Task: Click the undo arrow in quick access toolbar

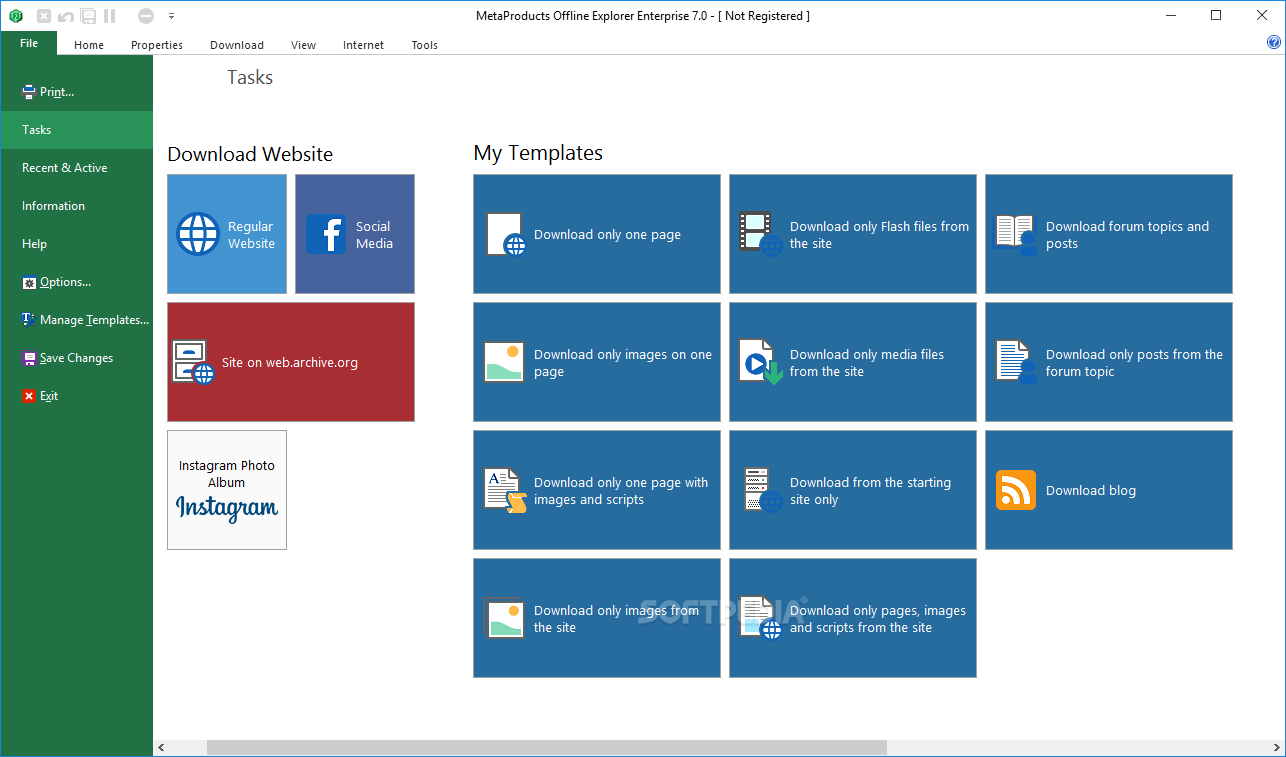Action: 66,16
